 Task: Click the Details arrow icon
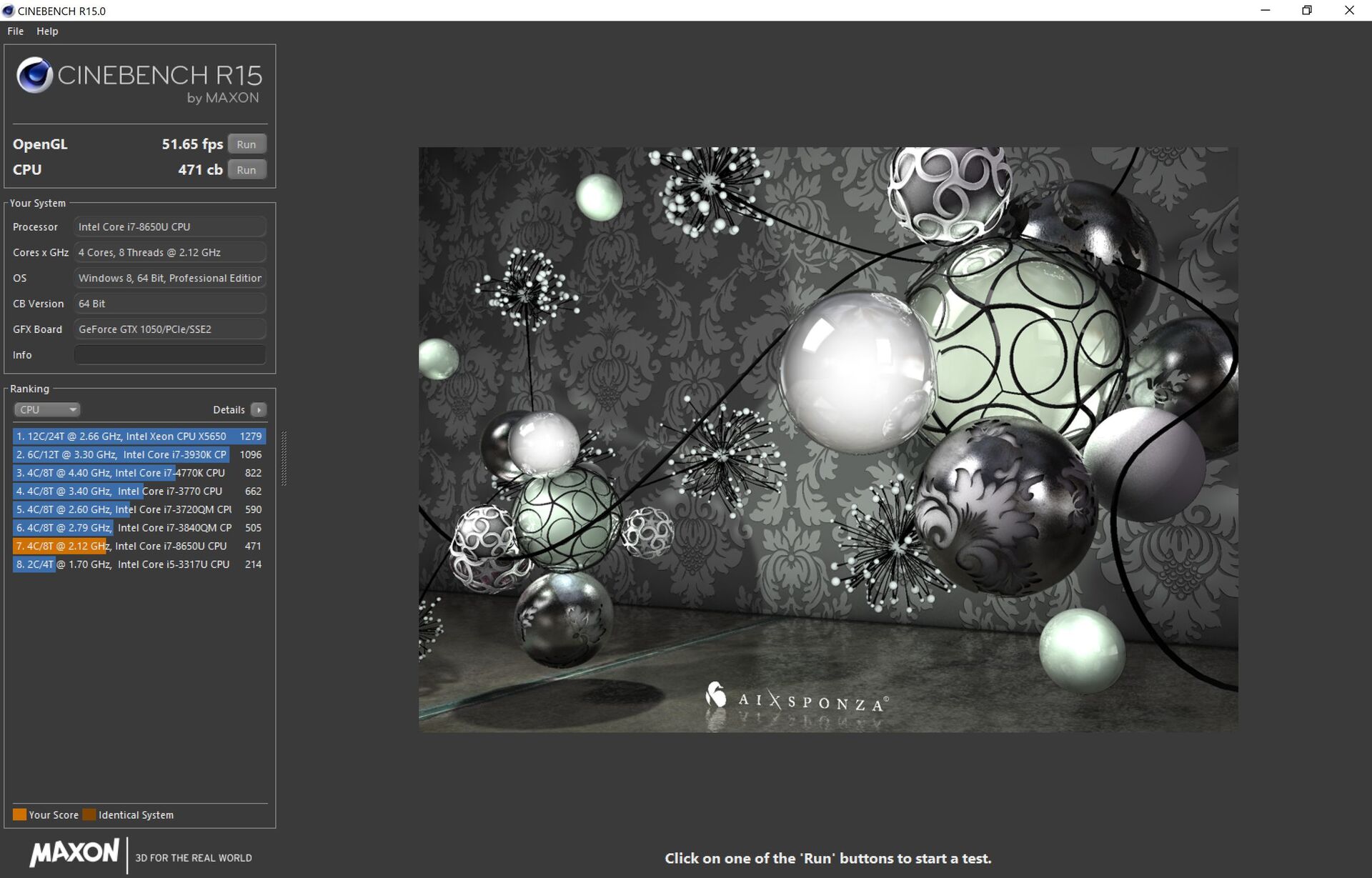[259, 409]
